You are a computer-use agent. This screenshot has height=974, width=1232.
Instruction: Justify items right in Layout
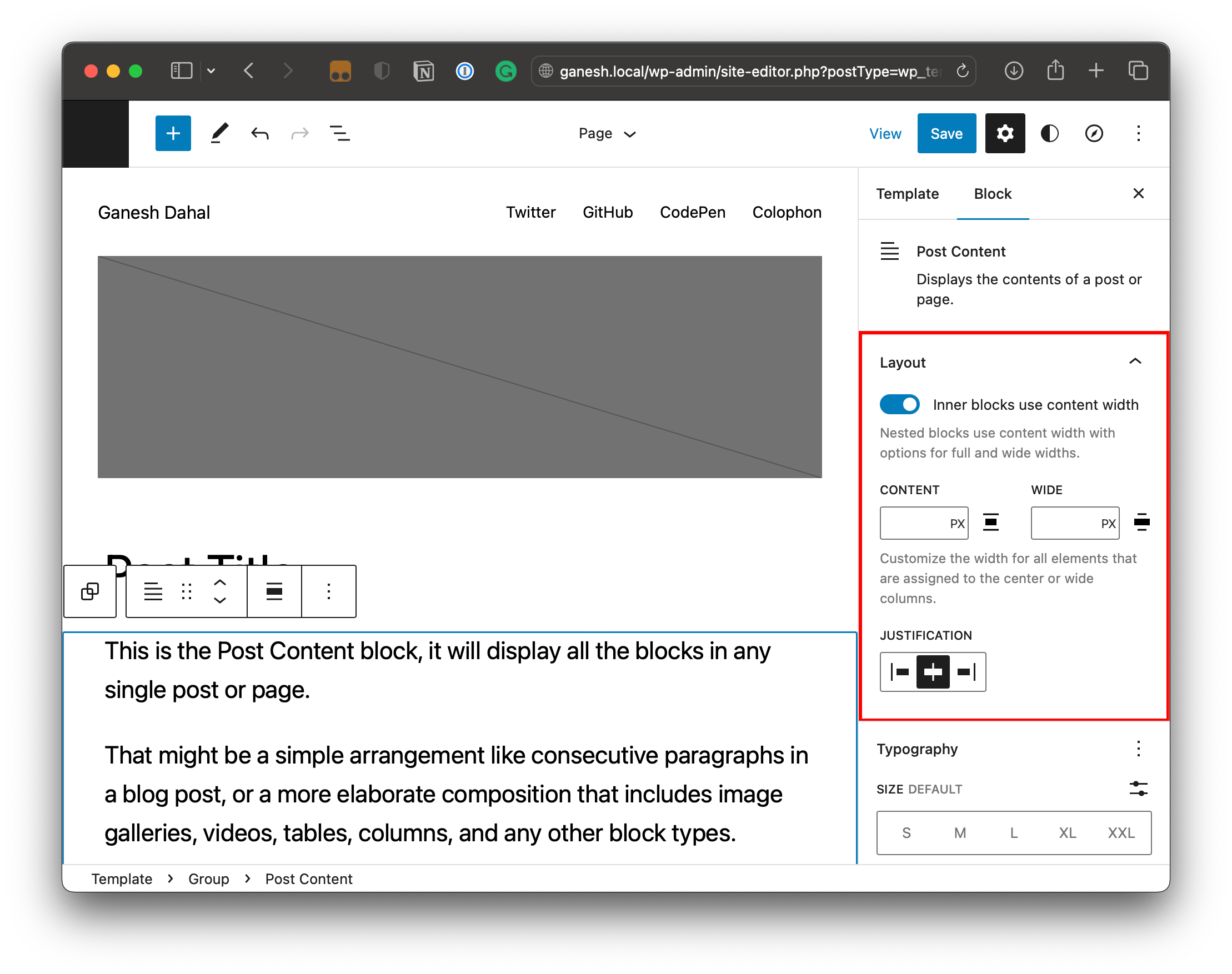[x=967, y=672]
